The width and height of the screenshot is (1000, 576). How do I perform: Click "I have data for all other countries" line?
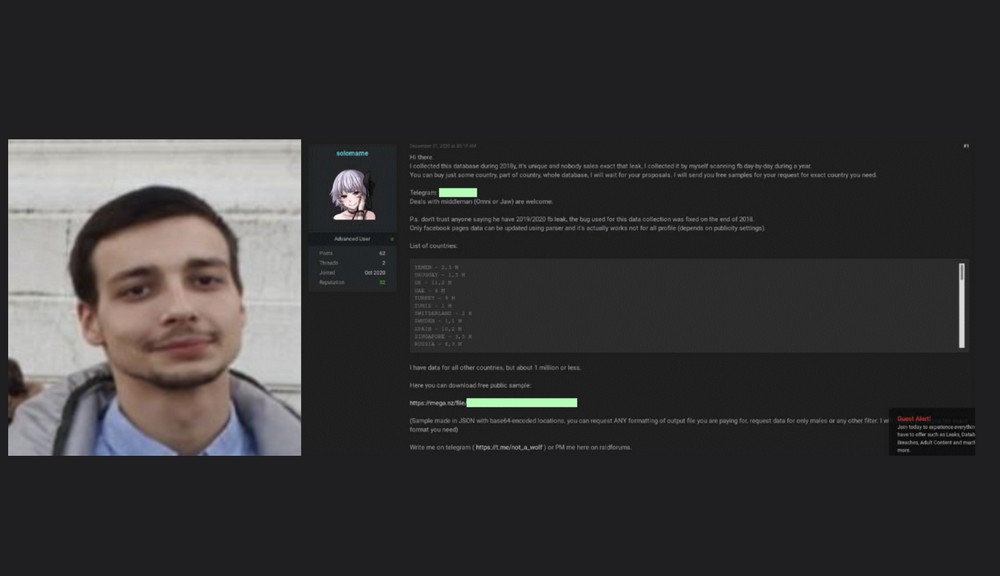(495, 367)
